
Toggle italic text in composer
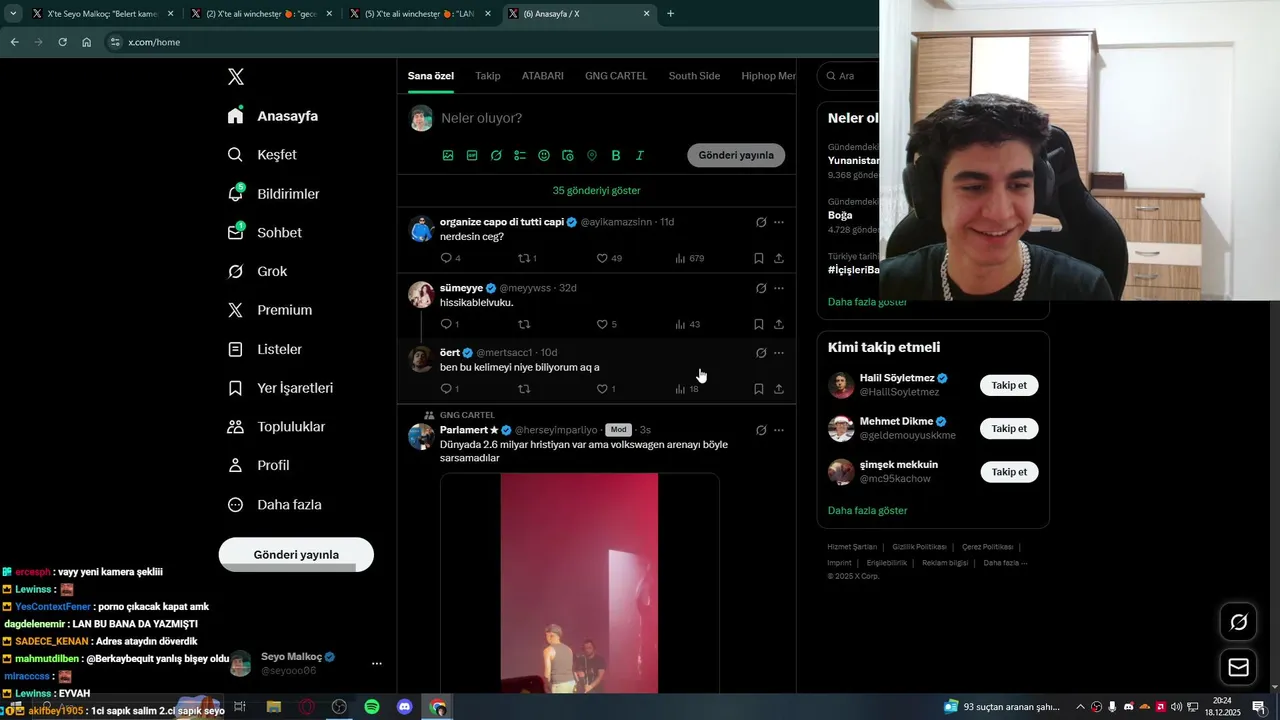(x=640, y=155)
